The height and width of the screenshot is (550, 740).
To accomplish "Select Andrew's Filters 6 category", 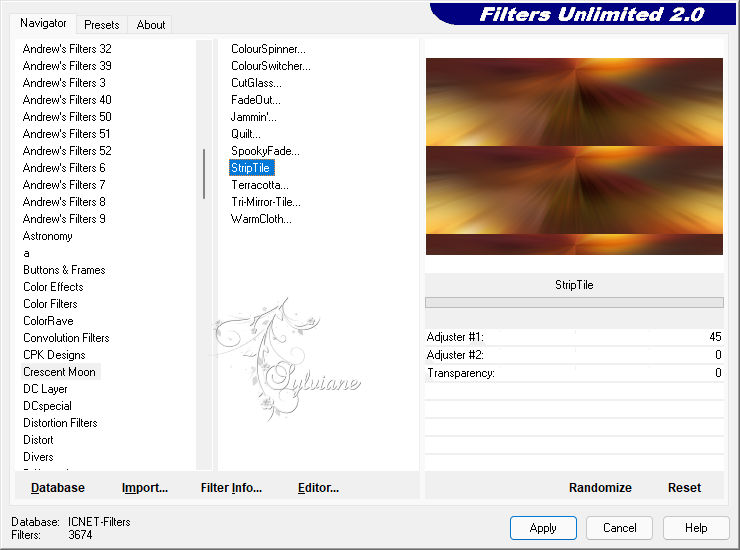I will pos(64,168).
